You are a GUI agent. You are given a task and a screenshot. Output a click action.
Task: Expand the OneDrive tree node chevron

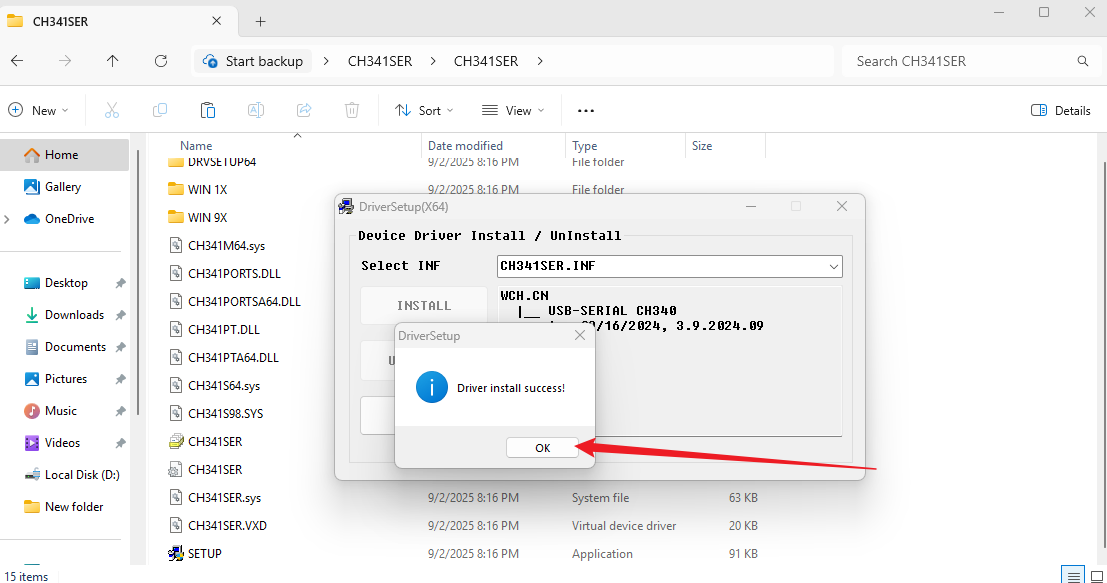(7, 219)
